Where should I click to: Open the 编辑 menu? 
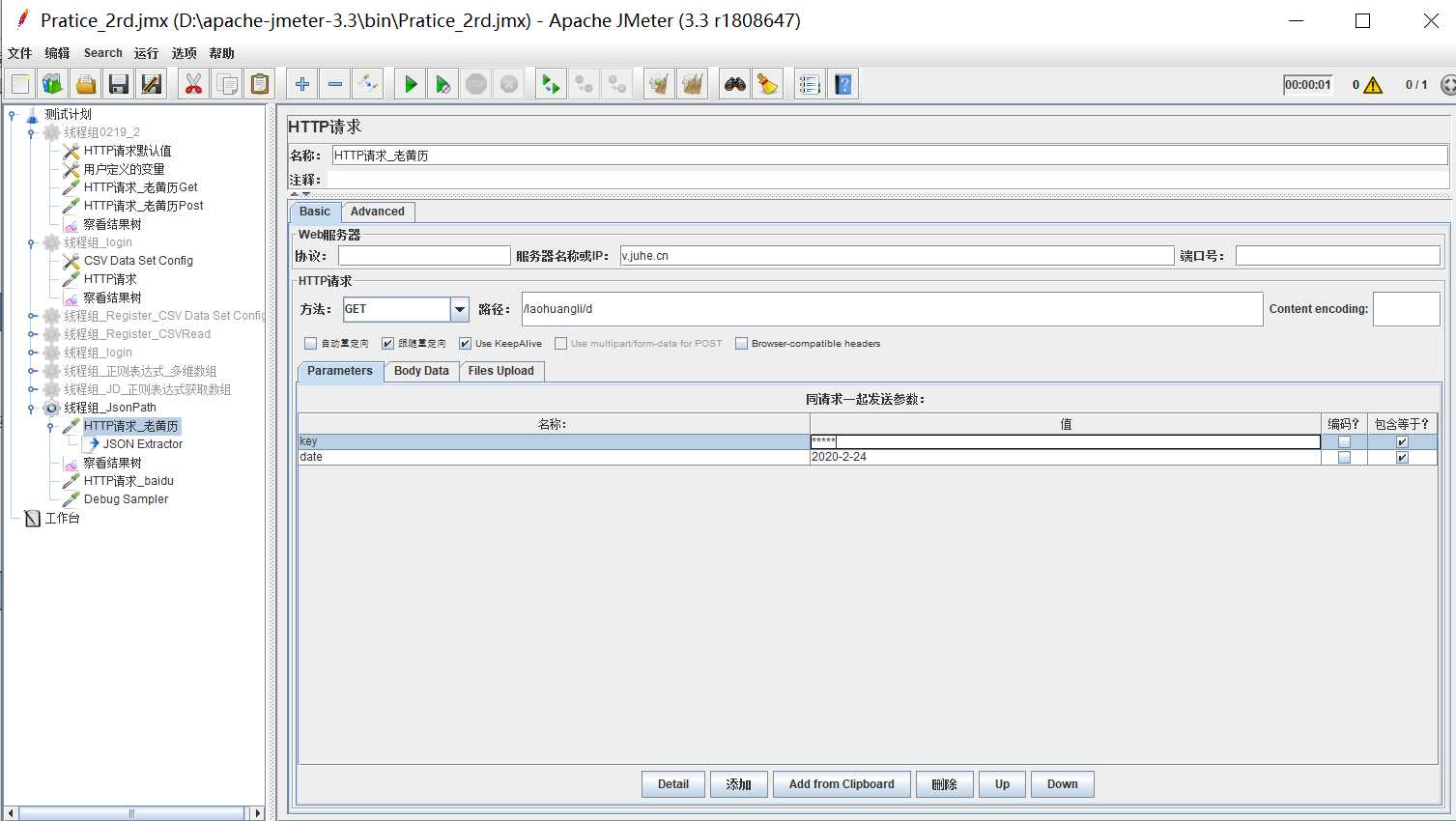57,53
